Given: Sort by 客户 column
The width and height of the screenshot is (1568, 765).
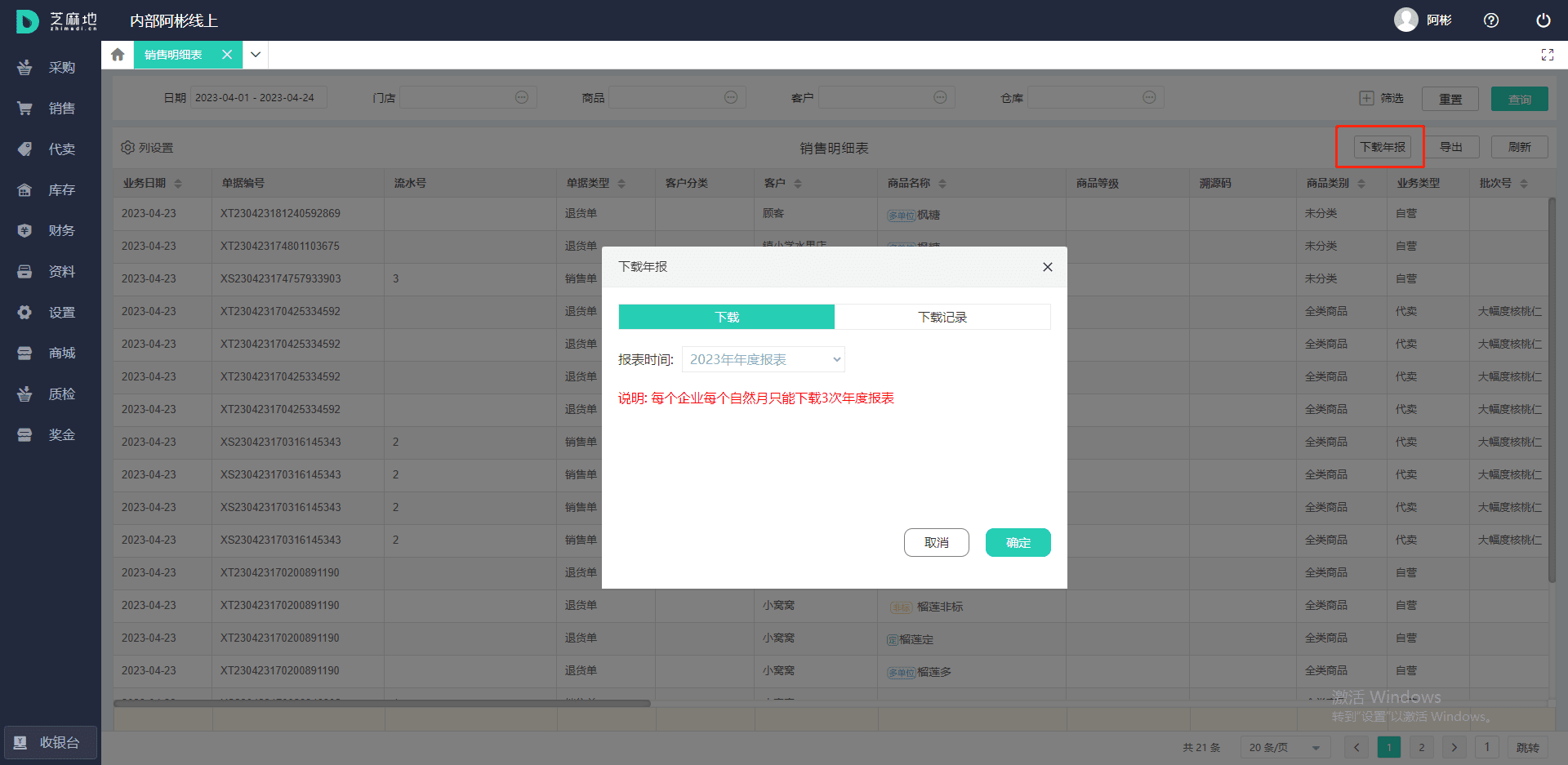Looking at the screenshot, I should [x=798, y=184].
